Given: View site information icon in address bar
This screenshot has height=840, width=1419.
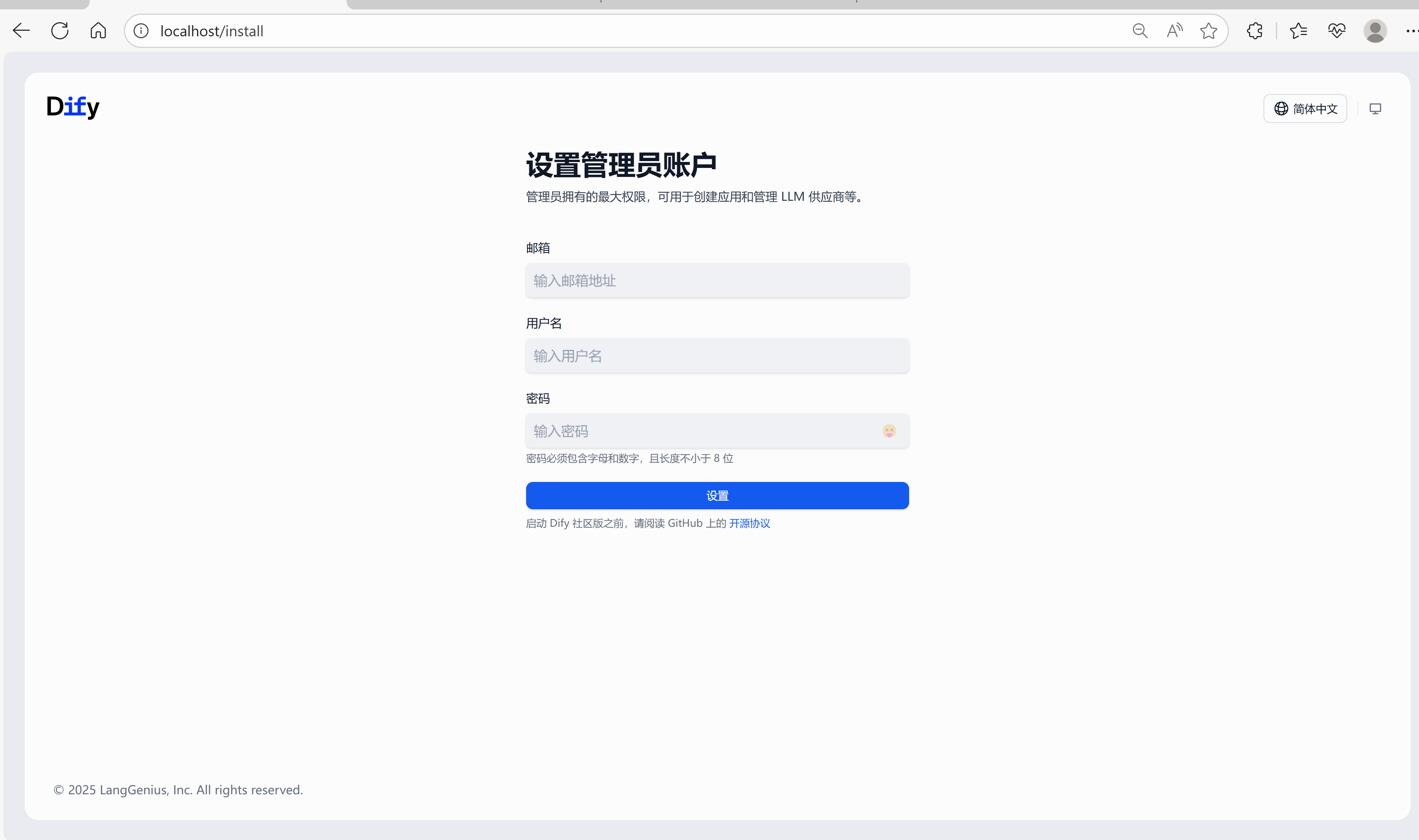Looking at the screenshot, I should tap(141, 31).
